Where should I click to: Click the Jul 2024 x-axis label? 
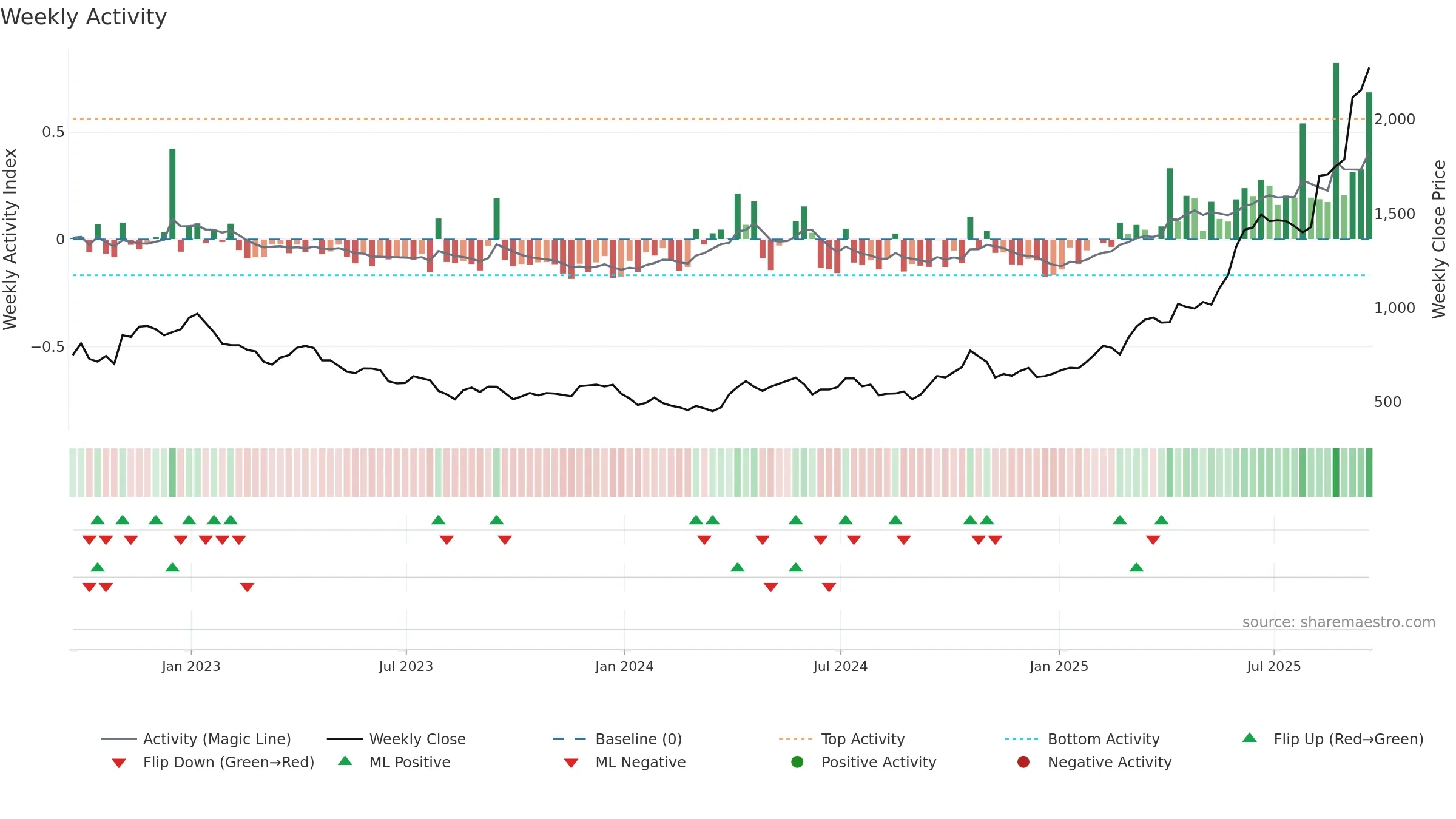click(840, 666)
